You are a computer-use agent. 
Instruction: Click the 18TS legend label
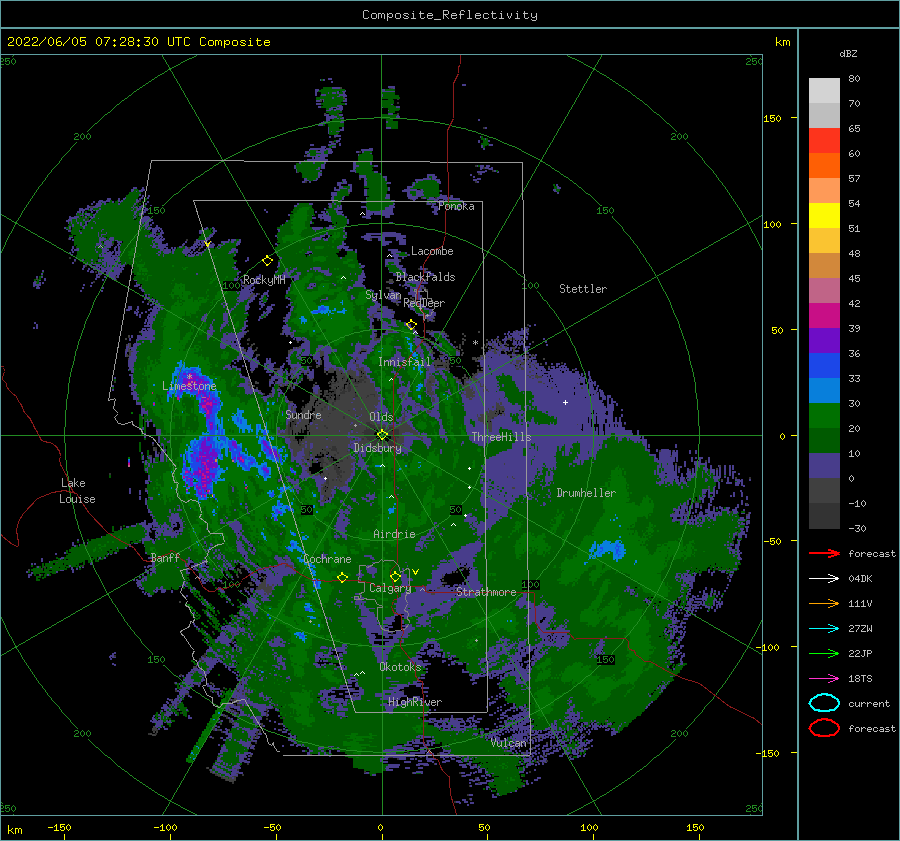tap(860, 679)
